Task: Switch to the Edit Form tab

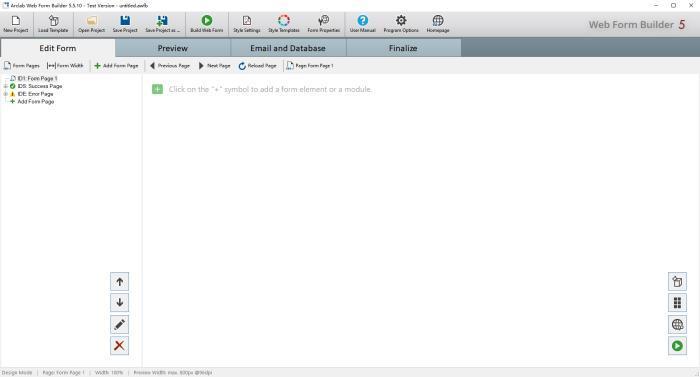Action: point(58,48)
